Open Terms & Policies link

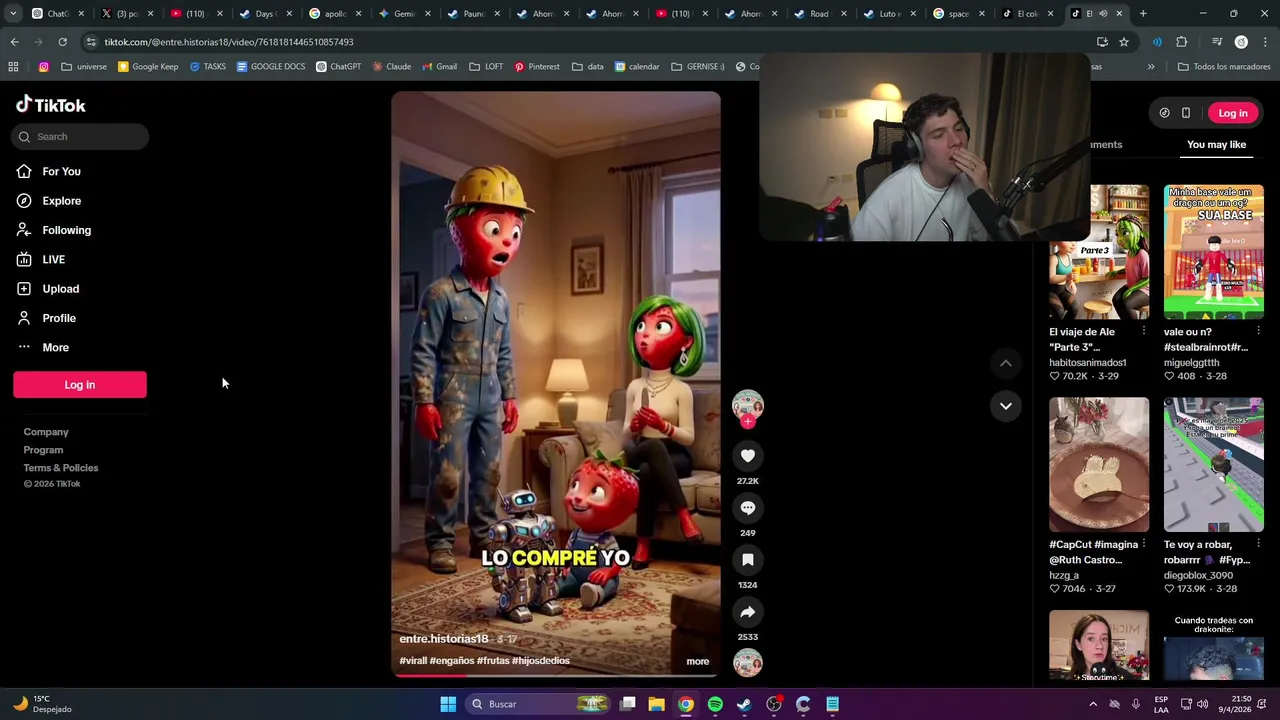click(61, 468)
